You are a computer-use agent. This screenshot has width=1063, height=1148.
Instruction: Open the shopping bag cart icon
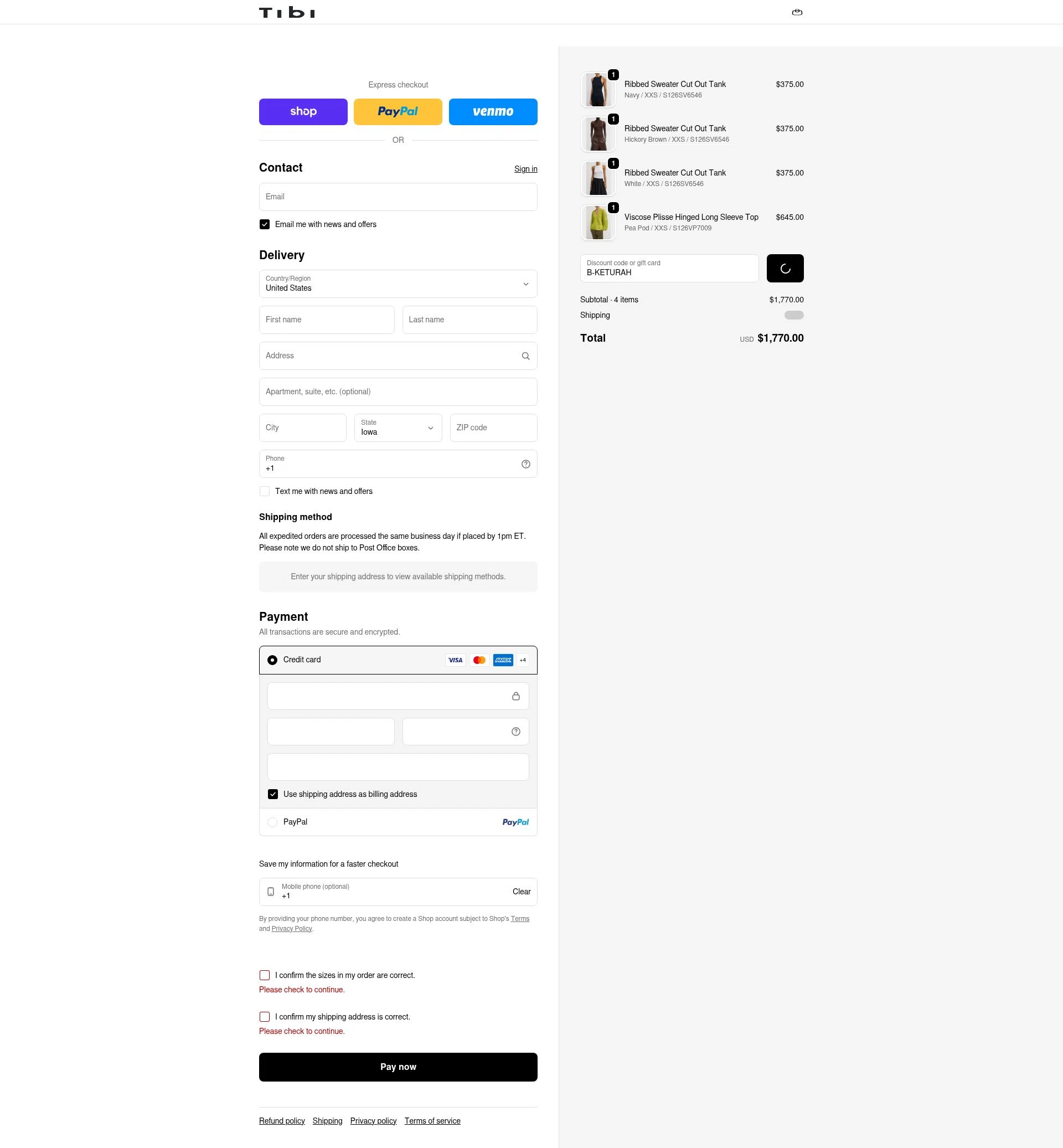click(x=797, y=12)
